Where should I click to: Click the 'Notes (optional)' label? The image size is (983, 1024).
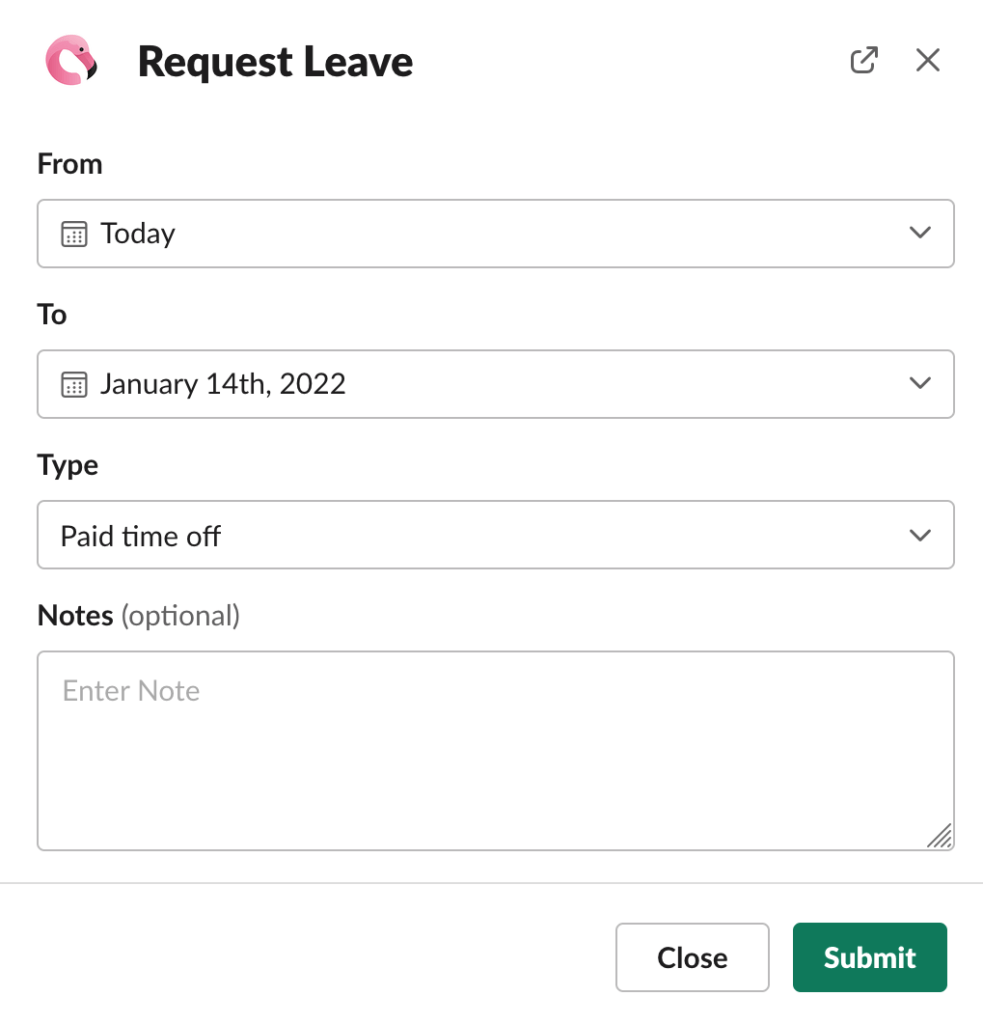(138, 616)
